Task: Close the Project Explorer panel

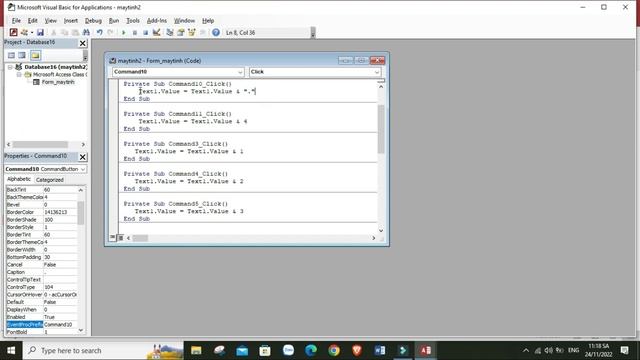Action: [x=82, y=43]
